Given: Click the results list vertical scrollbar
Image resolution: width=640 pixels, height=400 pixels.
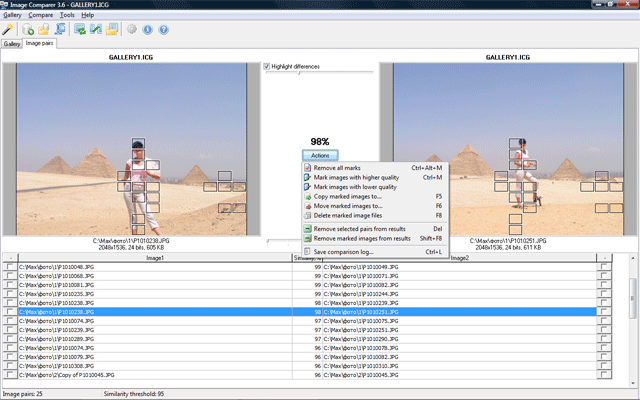Looking at the screenshot, I should 633,298.
